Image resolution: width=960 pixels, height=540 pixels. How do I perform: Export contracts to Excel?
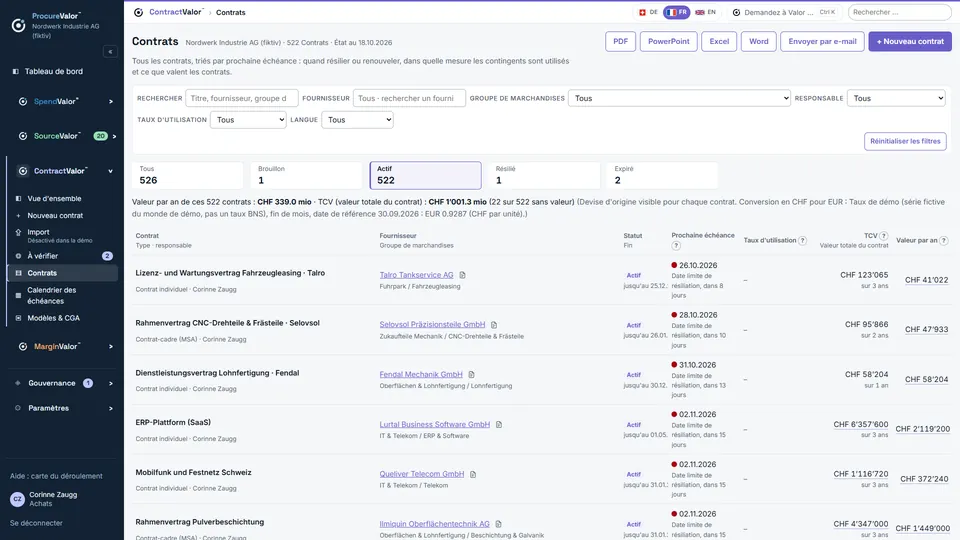tap(719, 42)
